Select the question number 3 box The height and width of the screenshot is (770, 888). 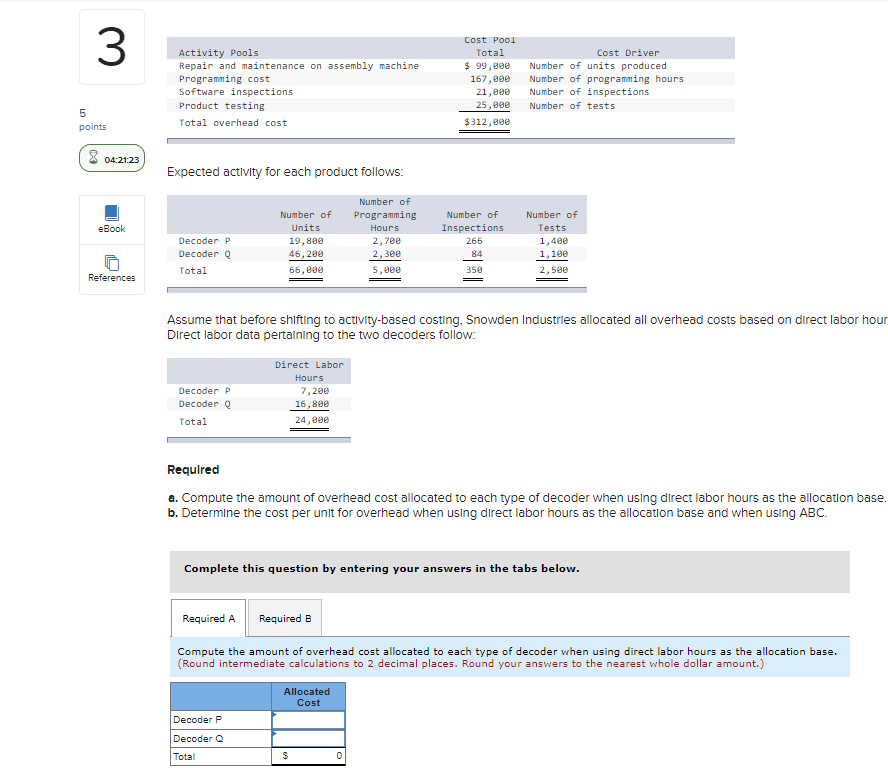pyautogui.click(x=112, y=47)
